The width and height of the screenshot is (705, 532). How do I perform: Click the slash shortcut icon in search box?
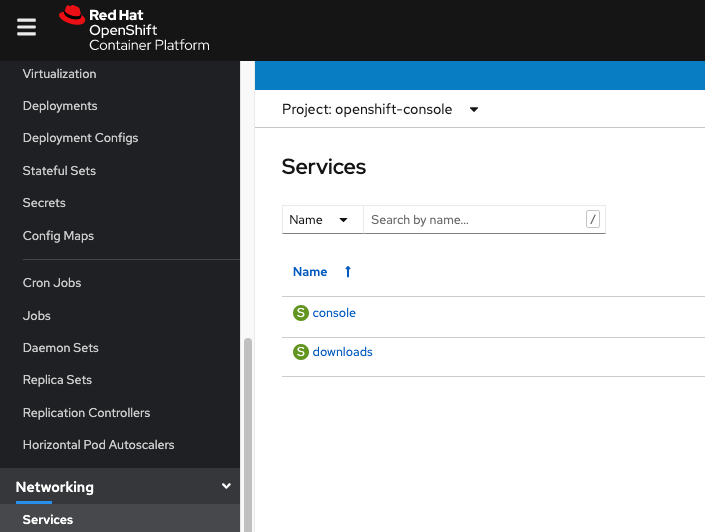[x=593, y=220]
